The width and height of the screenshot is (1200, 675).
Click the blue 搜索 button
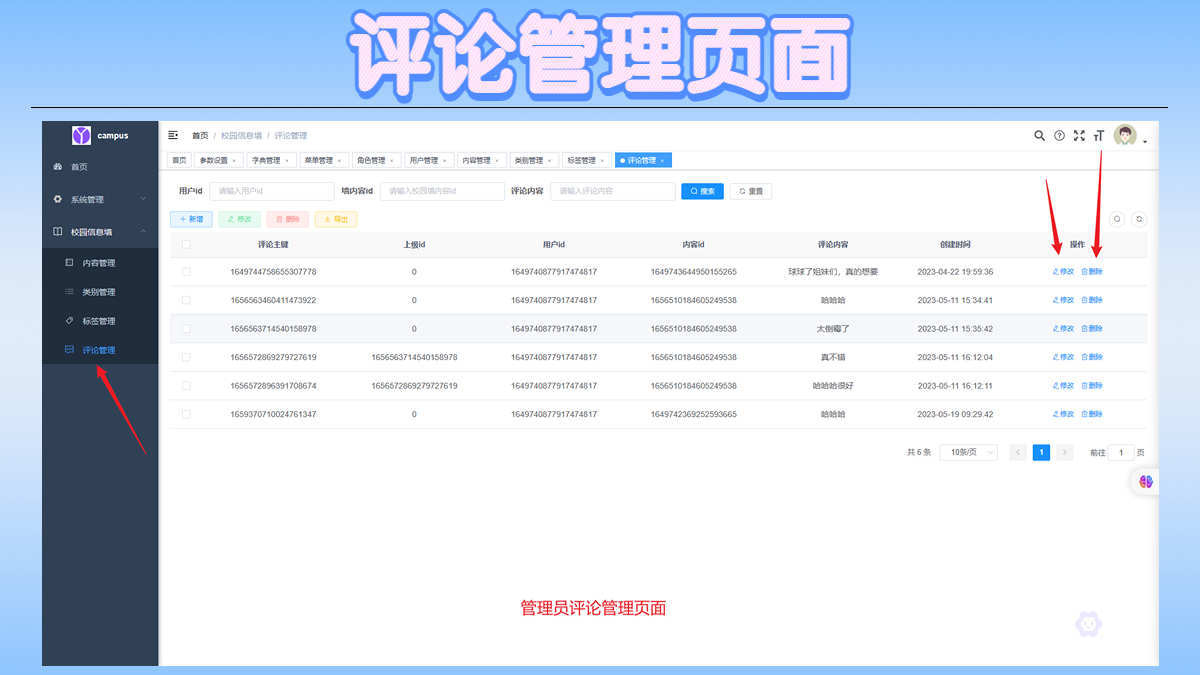pos(702,191)
